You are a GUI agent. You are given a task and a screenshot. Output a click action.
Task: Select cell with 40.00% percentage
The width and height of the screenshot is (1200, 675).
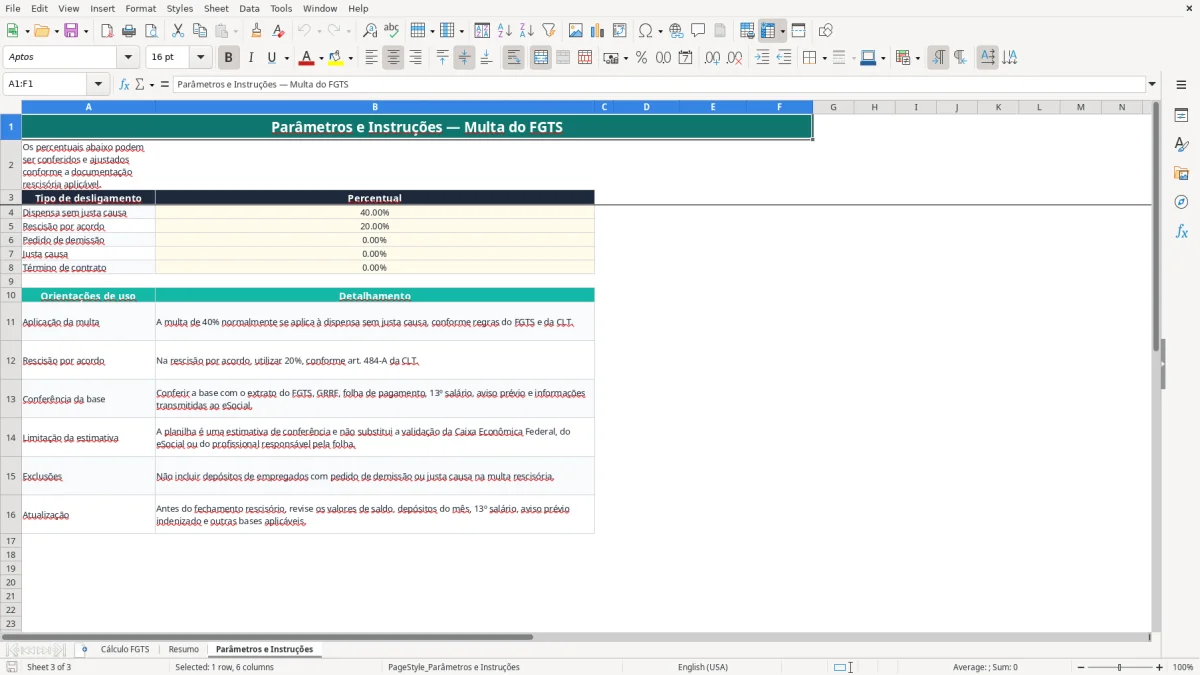[x=375, y=212]
